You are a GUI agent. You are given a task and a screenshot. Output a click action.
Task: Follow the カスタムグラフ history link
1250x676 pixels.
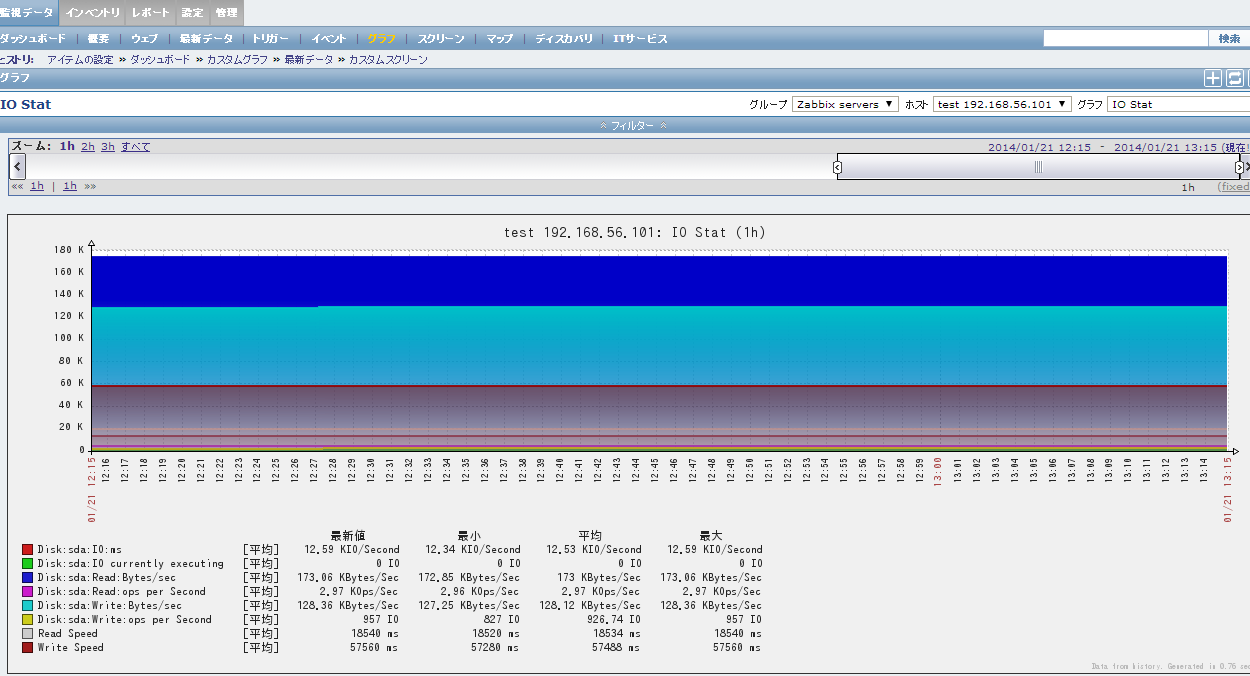[237, 60]
